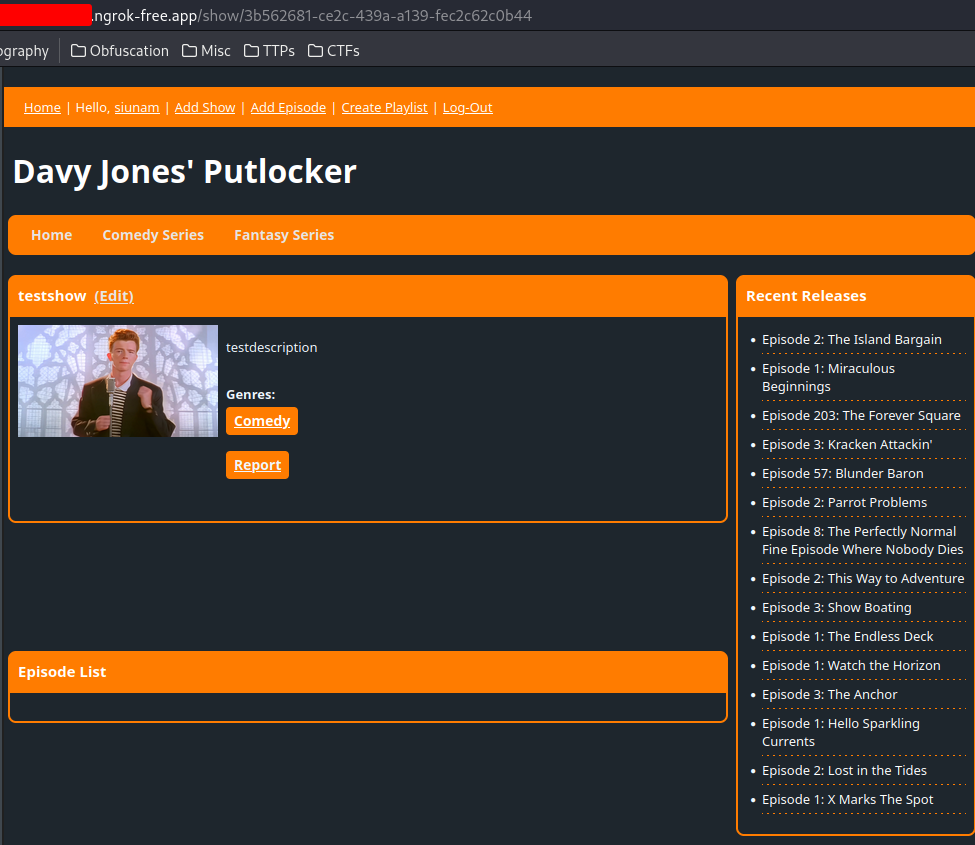Click the (Edit) link beside testshow
The width and height of the screenshot is (975, 845).
114,296
